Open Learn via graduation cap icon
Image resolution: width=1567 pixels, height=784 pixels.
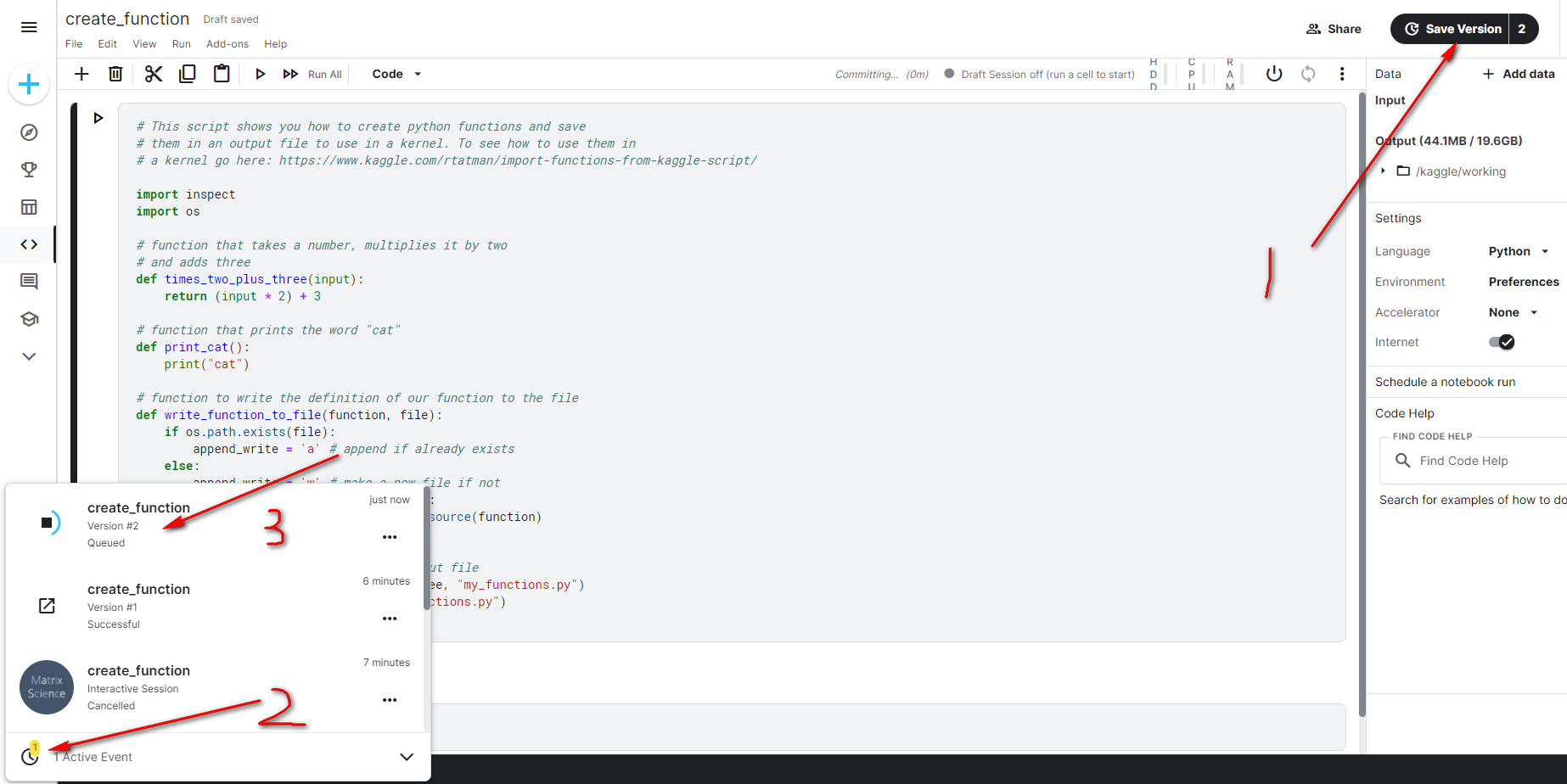(x=29, y=318)
